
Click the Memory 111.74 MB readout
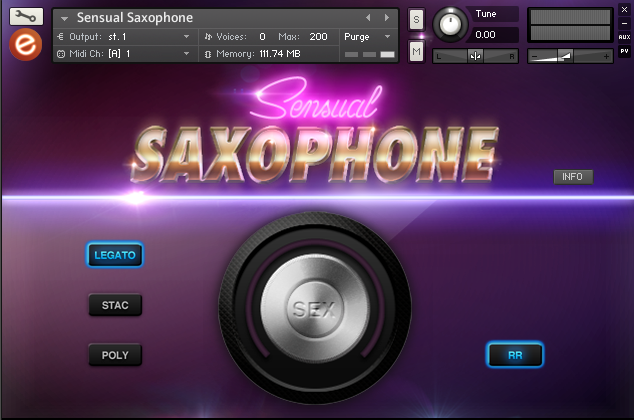click(x=280, y=54)
